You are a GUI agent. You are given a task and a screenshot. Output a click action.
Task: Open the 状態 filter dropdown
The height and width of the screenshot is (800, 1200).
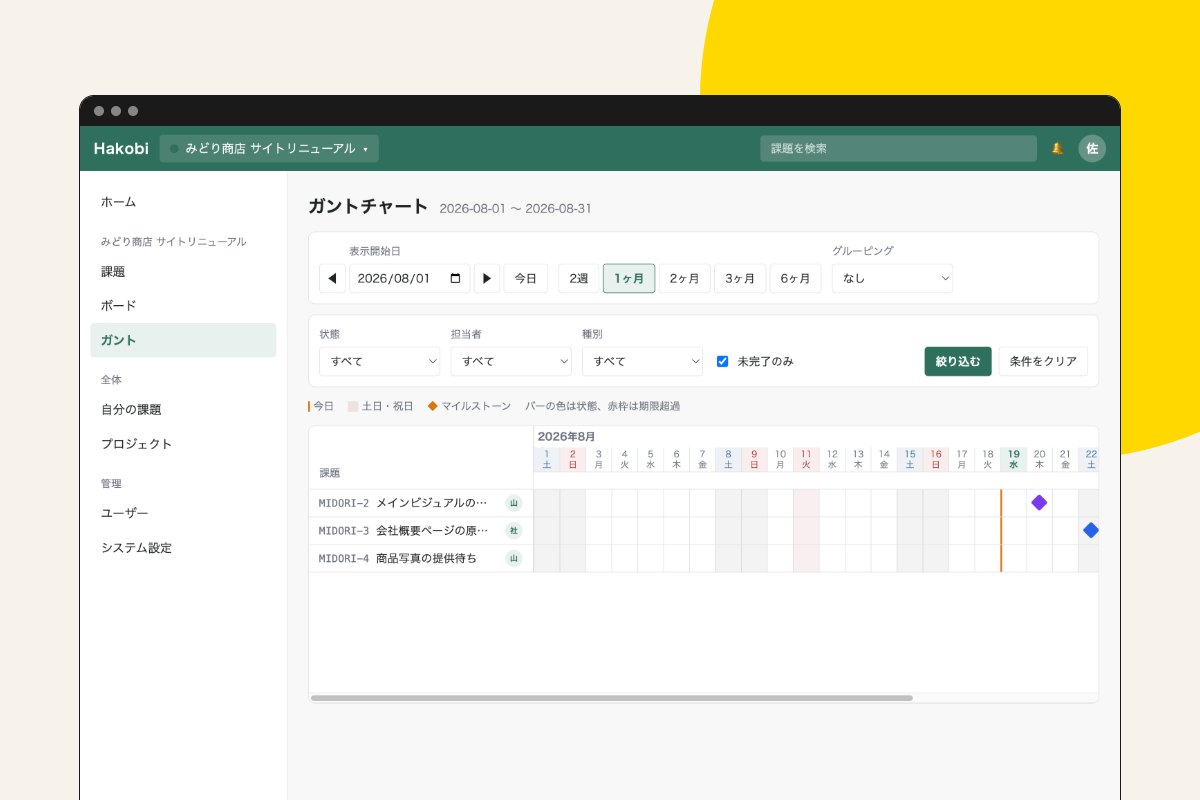[379, 361]
